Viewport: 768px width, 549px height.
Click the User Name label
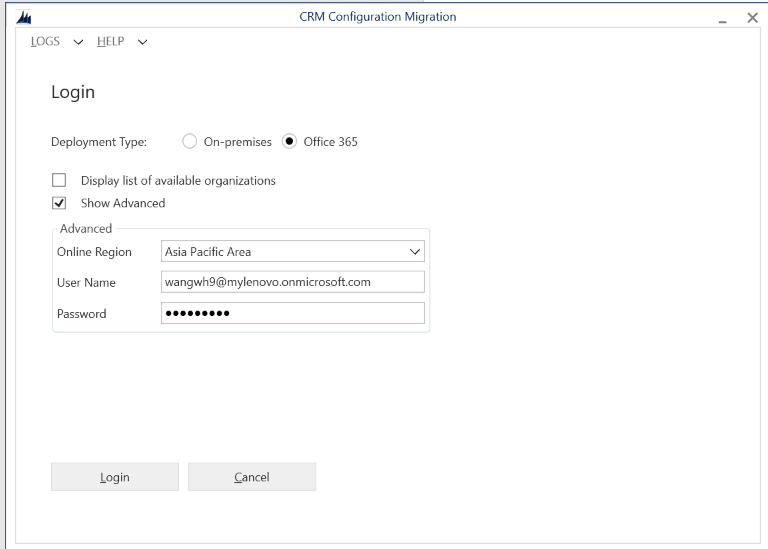[x=86, y=283]
